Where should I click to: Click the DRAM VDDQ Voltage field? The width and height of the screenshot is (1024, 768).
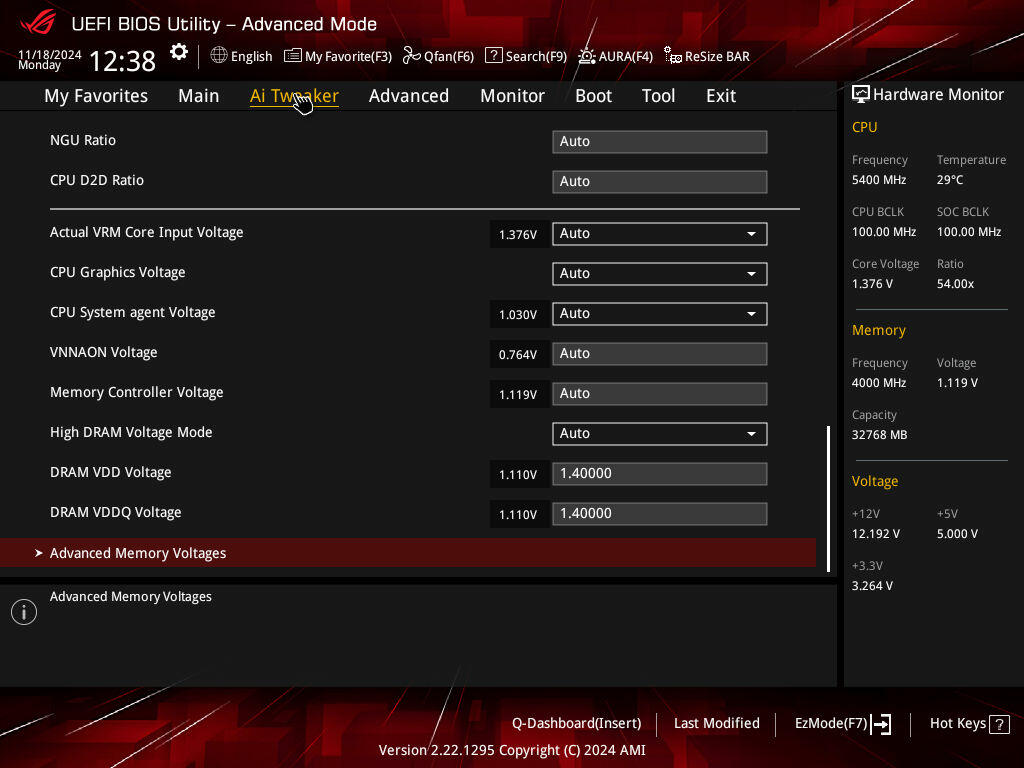660,513
